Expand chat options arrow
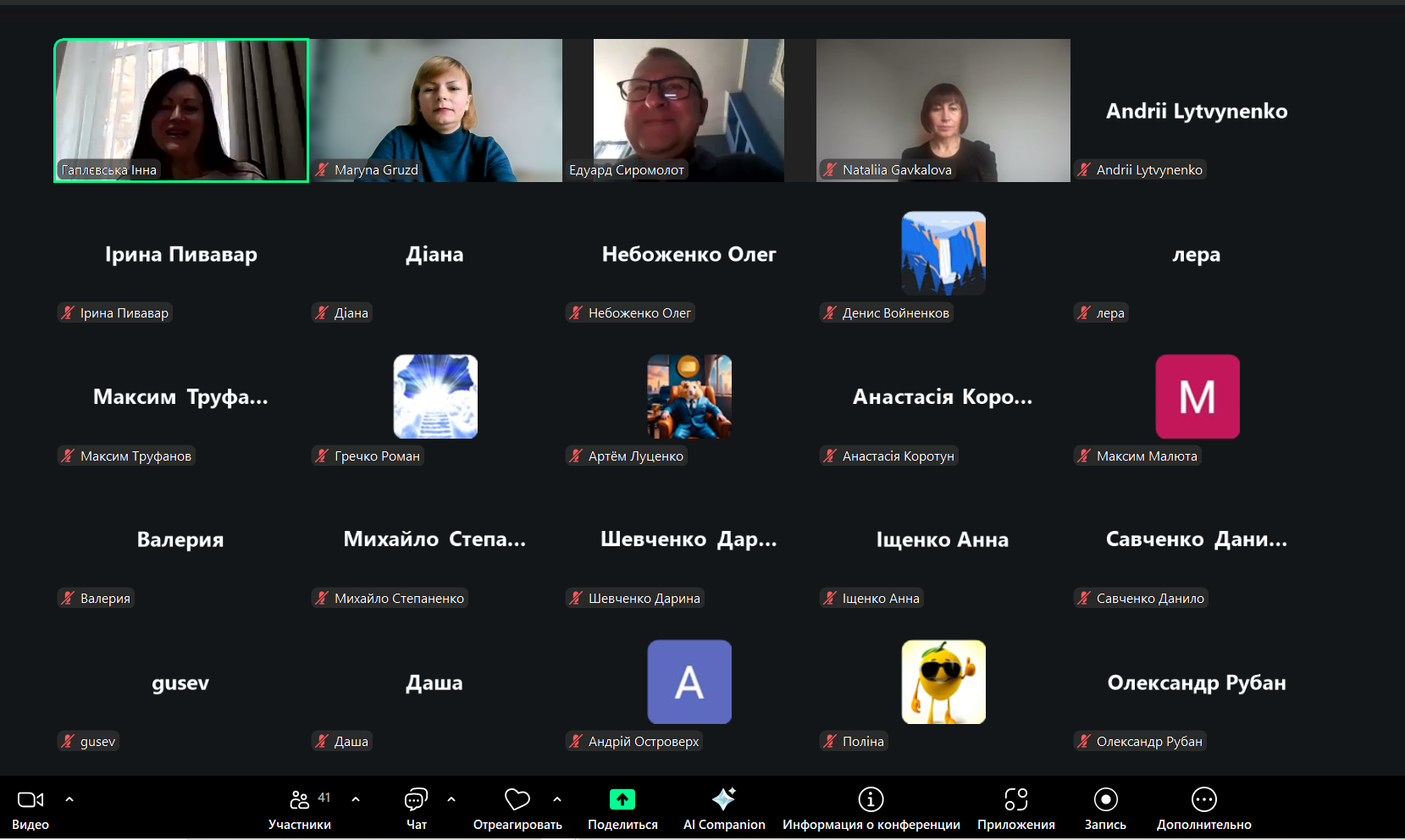The width and height of the screenshot is (1405, 840). click(x=451, y=799)
